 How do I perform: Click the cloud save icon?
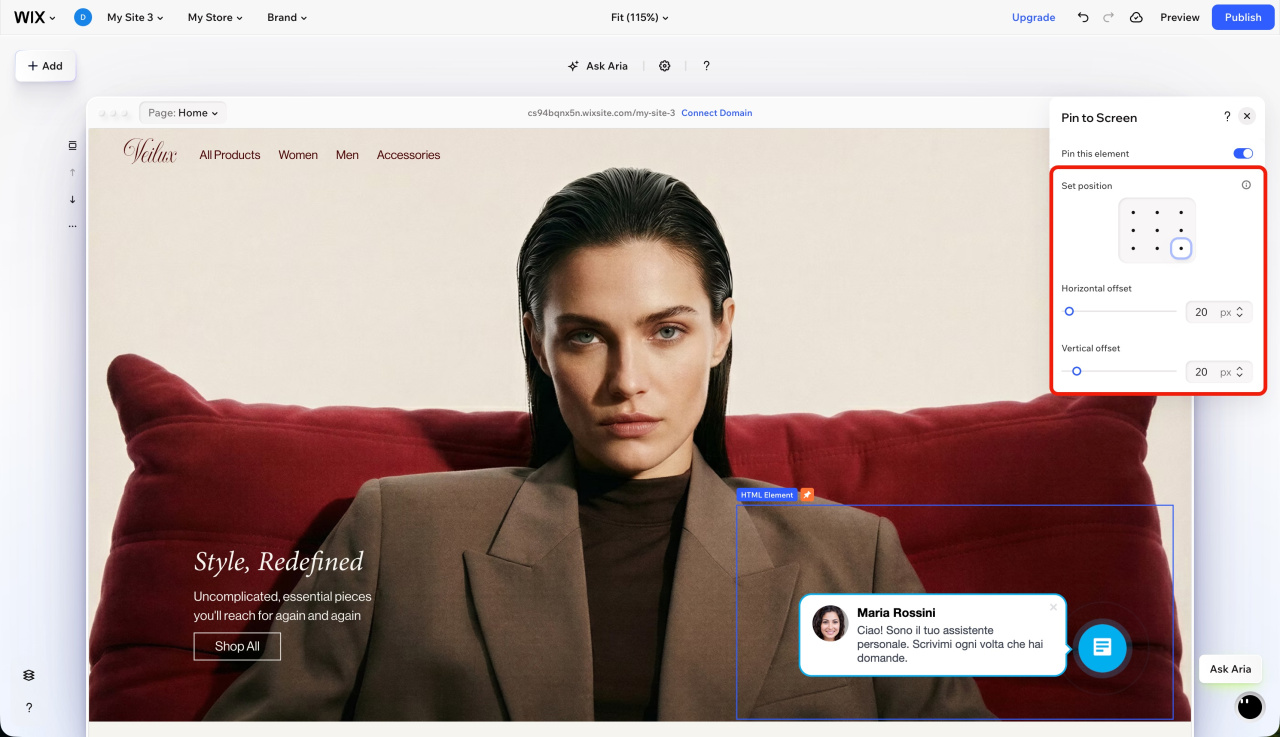click(x=1136, y=18)
